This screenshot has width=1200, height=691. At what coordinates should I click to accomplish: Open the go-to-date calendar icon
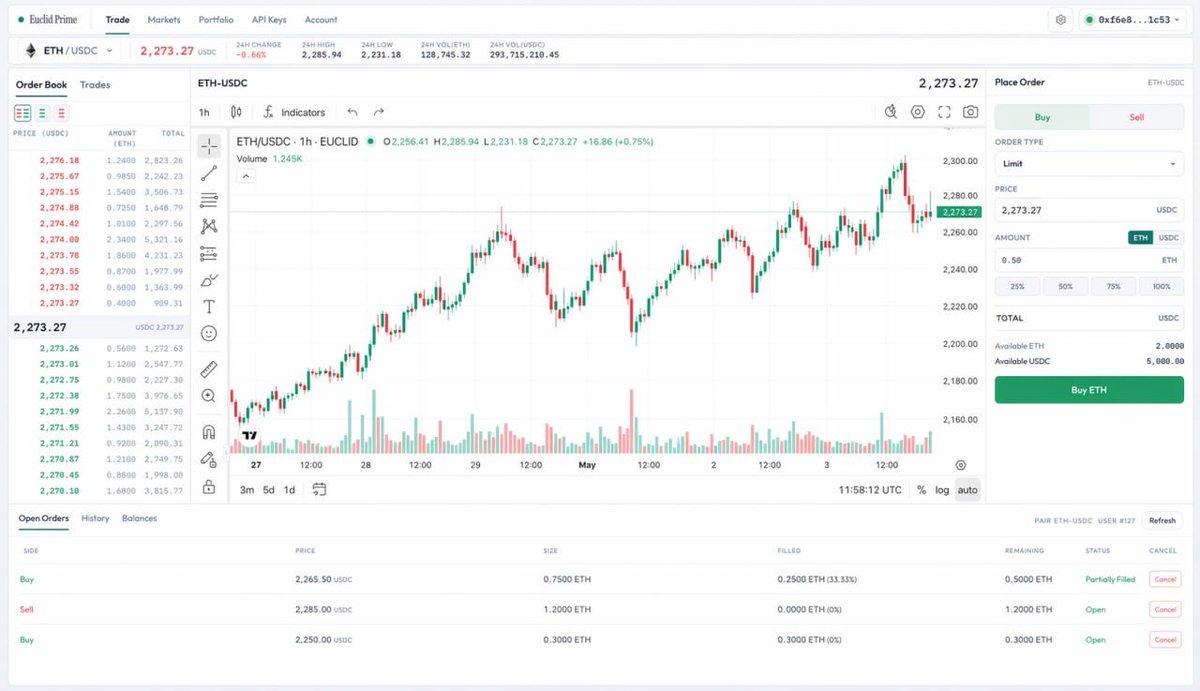(319, 490)
